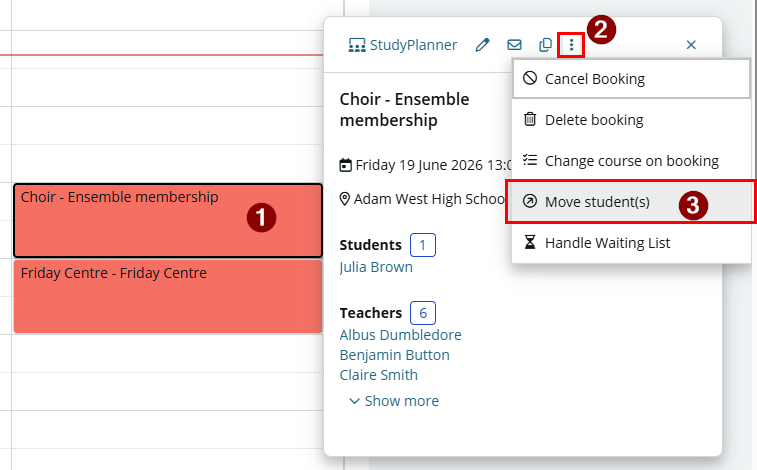The image size is (757, 470).
Task: Choose Move student(s) option
Action: point(631,202)
